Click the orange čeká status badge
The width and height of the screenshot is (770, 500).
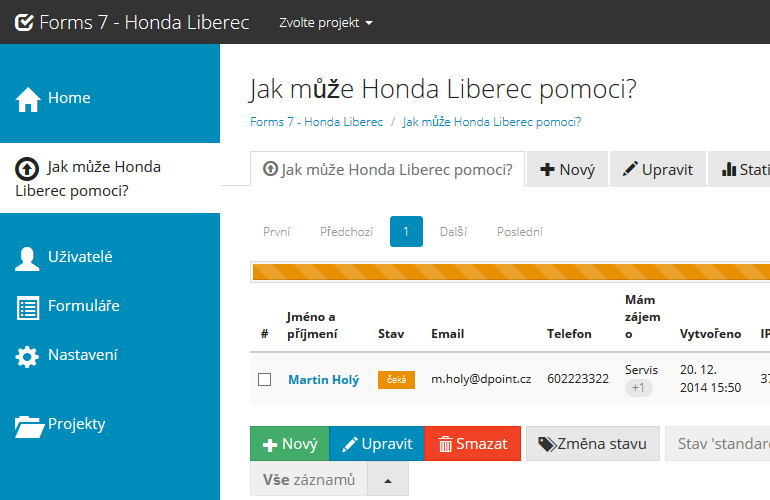(396, 380)
